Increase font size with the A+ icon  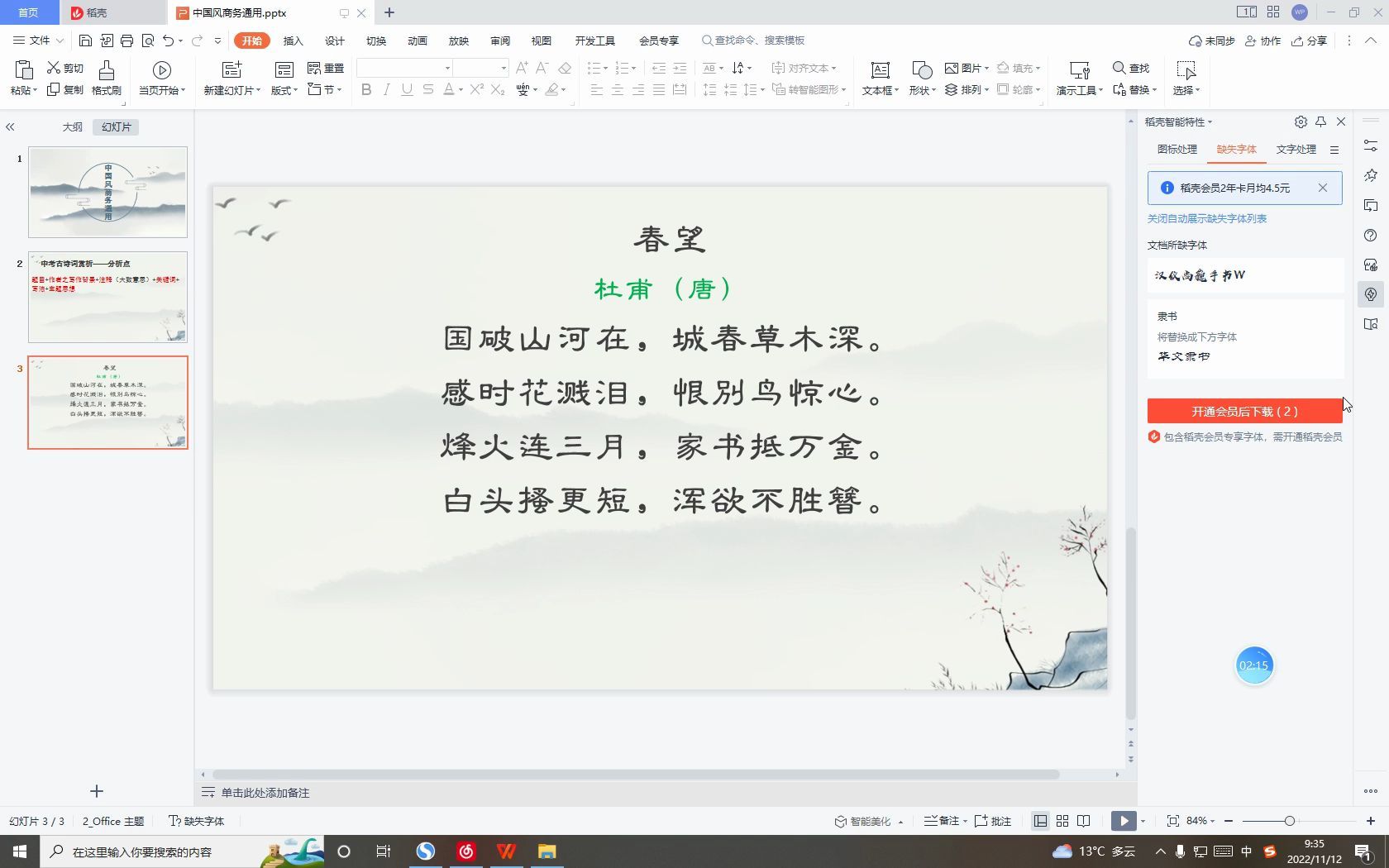[x=522, y=68]
